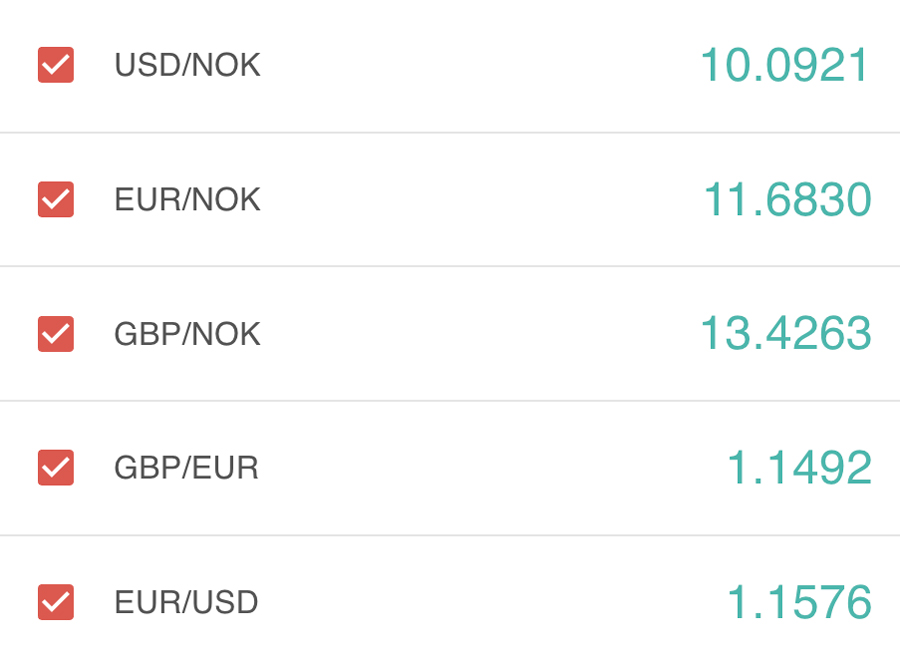Screen dimensions: 900x658
Task: Select the 11.6830 exchange rate
Action: click(787, 200)
